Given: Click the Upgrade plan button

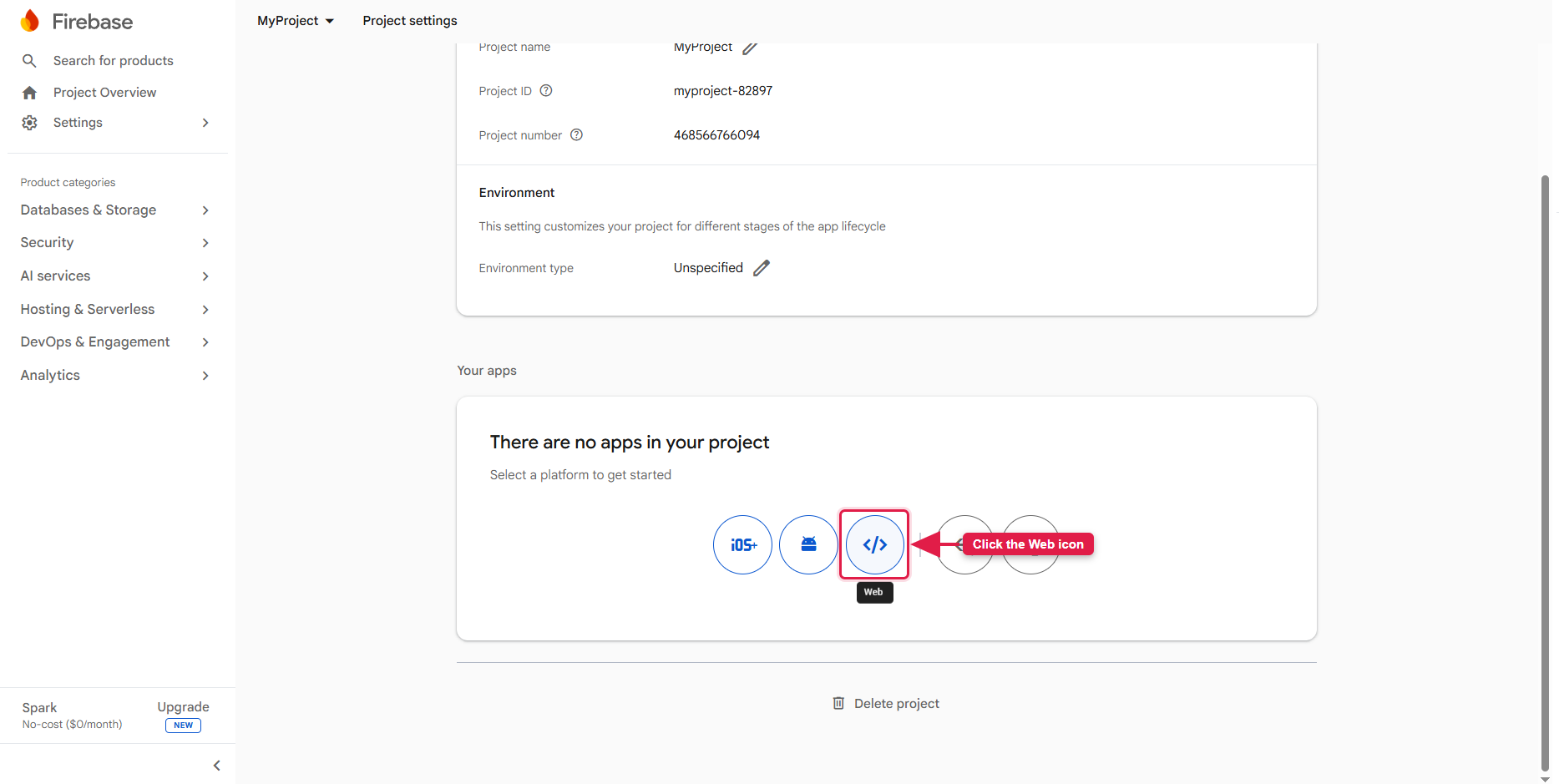Looking at the screenshot, I should point(183,707).
